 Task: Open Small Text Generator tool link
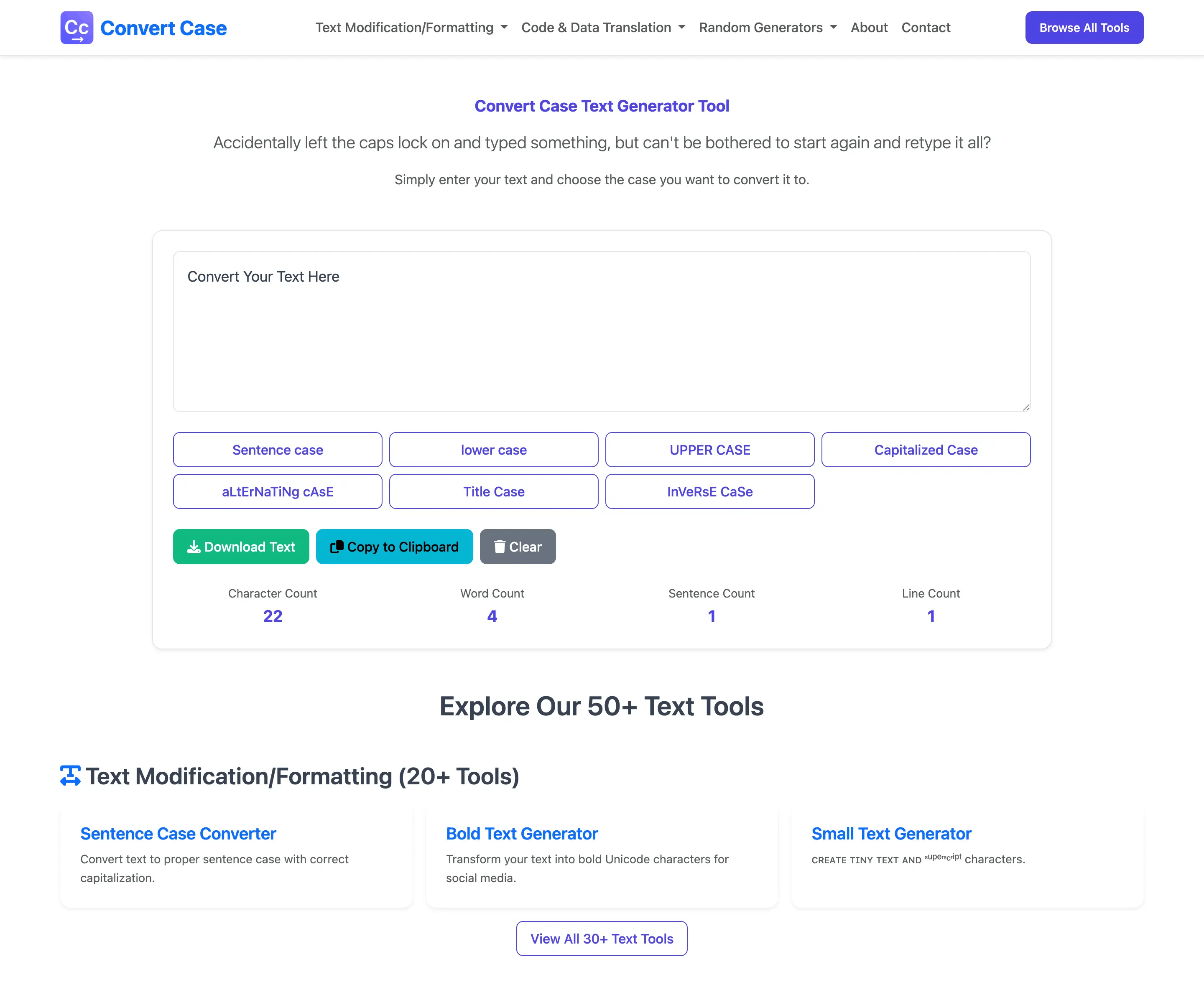pyautogui.click(x=890, y=834)
